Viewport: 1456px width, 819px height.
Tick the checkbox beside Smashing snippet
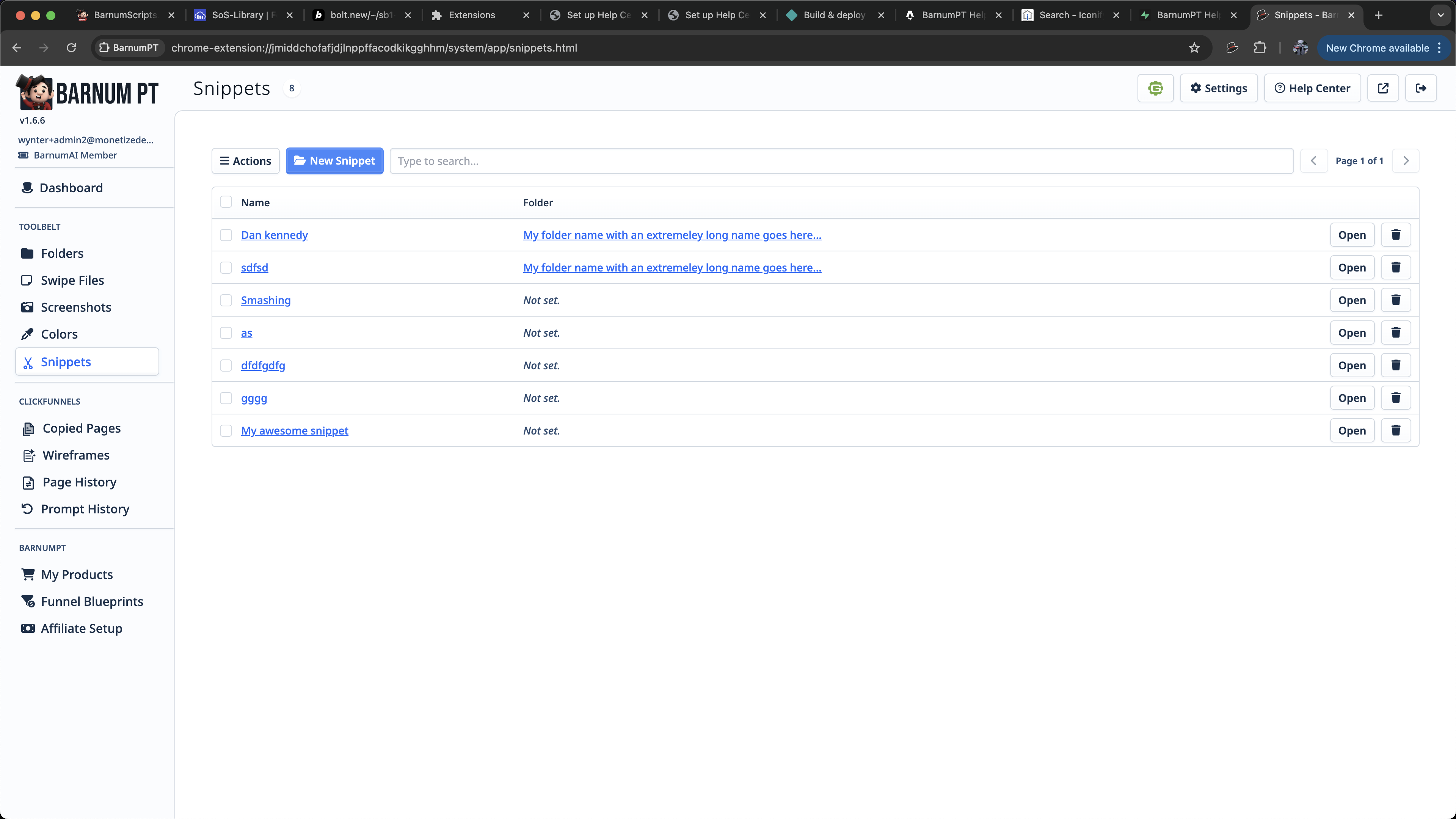point(226,300)
